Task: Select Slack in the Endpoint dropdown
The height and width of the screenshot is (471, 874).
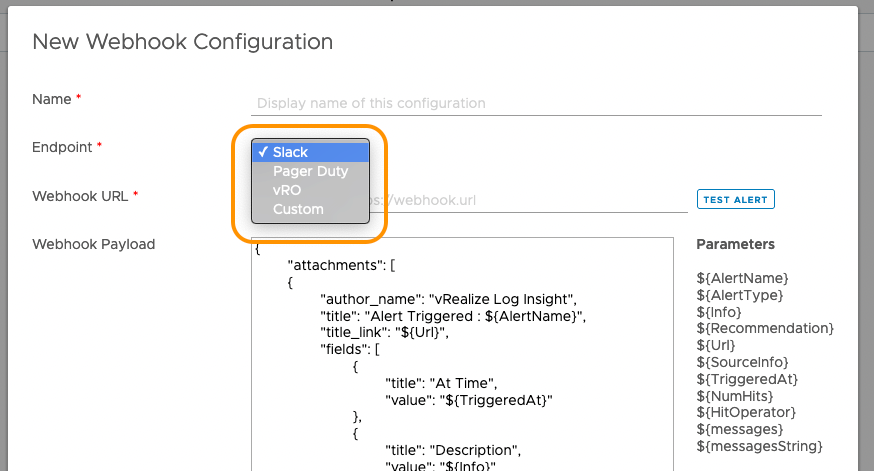Action: 310,152
